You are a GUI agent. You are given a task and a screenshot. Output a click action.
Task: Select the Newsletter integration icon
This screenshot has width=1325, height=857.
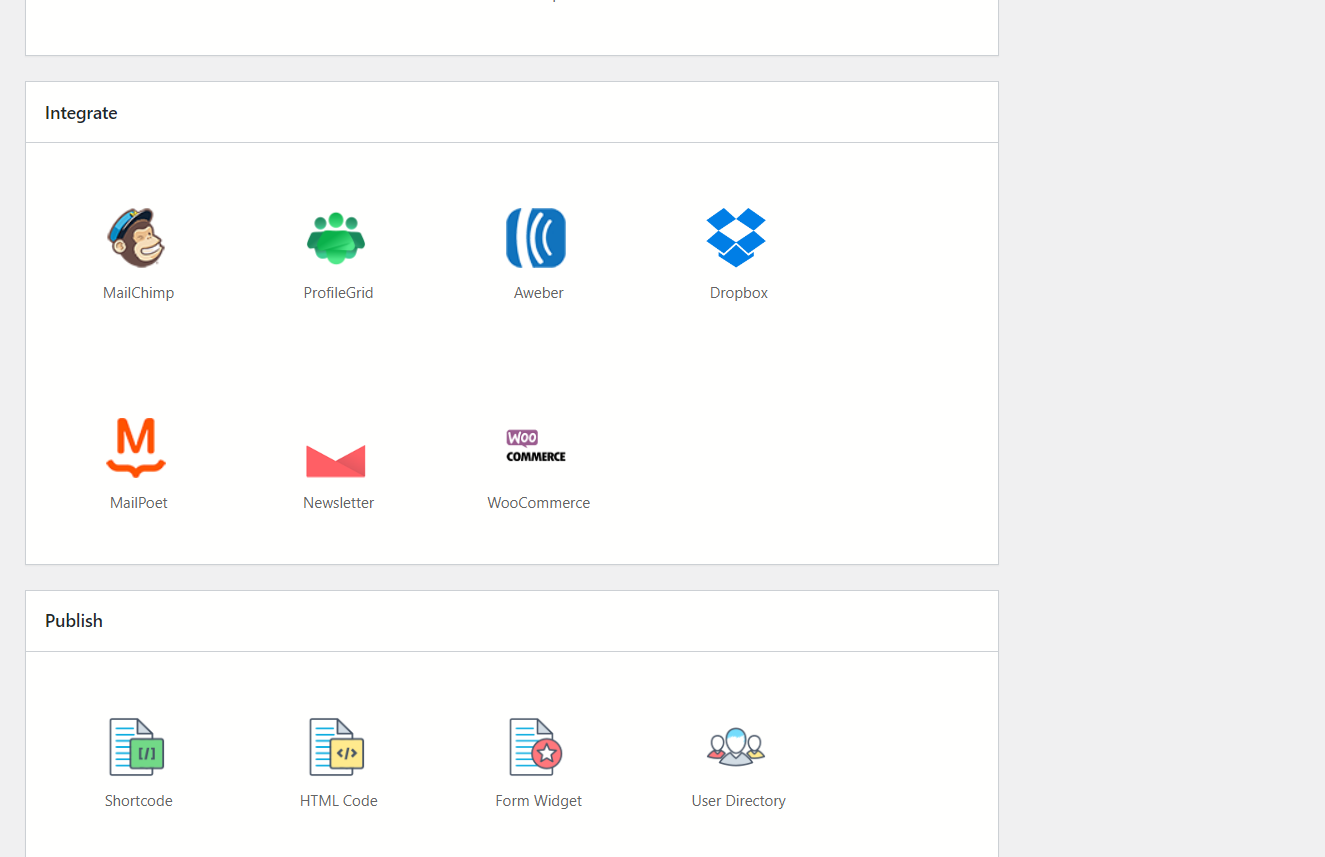coord(337,458)
